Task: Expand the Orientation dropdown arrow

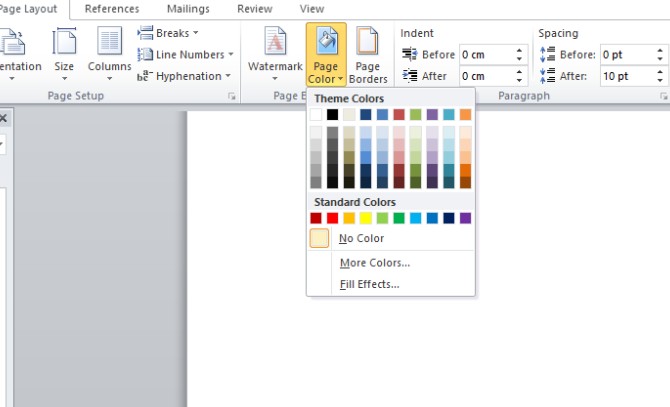Action: tap(12, 78)
